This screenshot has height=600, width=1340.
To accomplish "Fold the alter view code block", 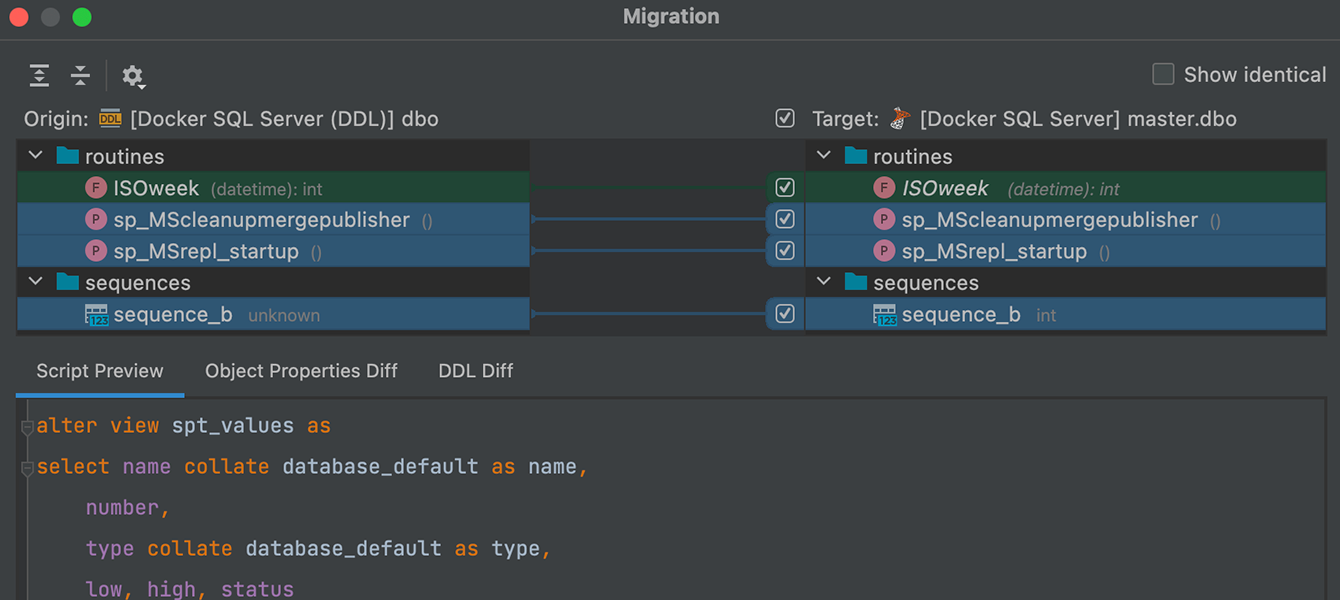I will pos(27,427).
